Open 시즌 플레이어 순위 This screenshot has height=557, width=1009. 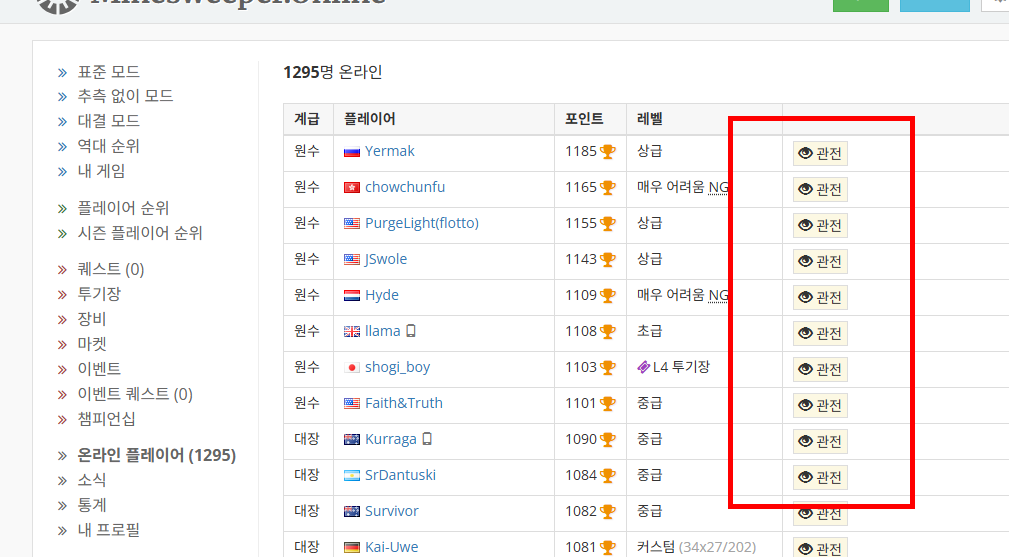(x=140, y=233)
